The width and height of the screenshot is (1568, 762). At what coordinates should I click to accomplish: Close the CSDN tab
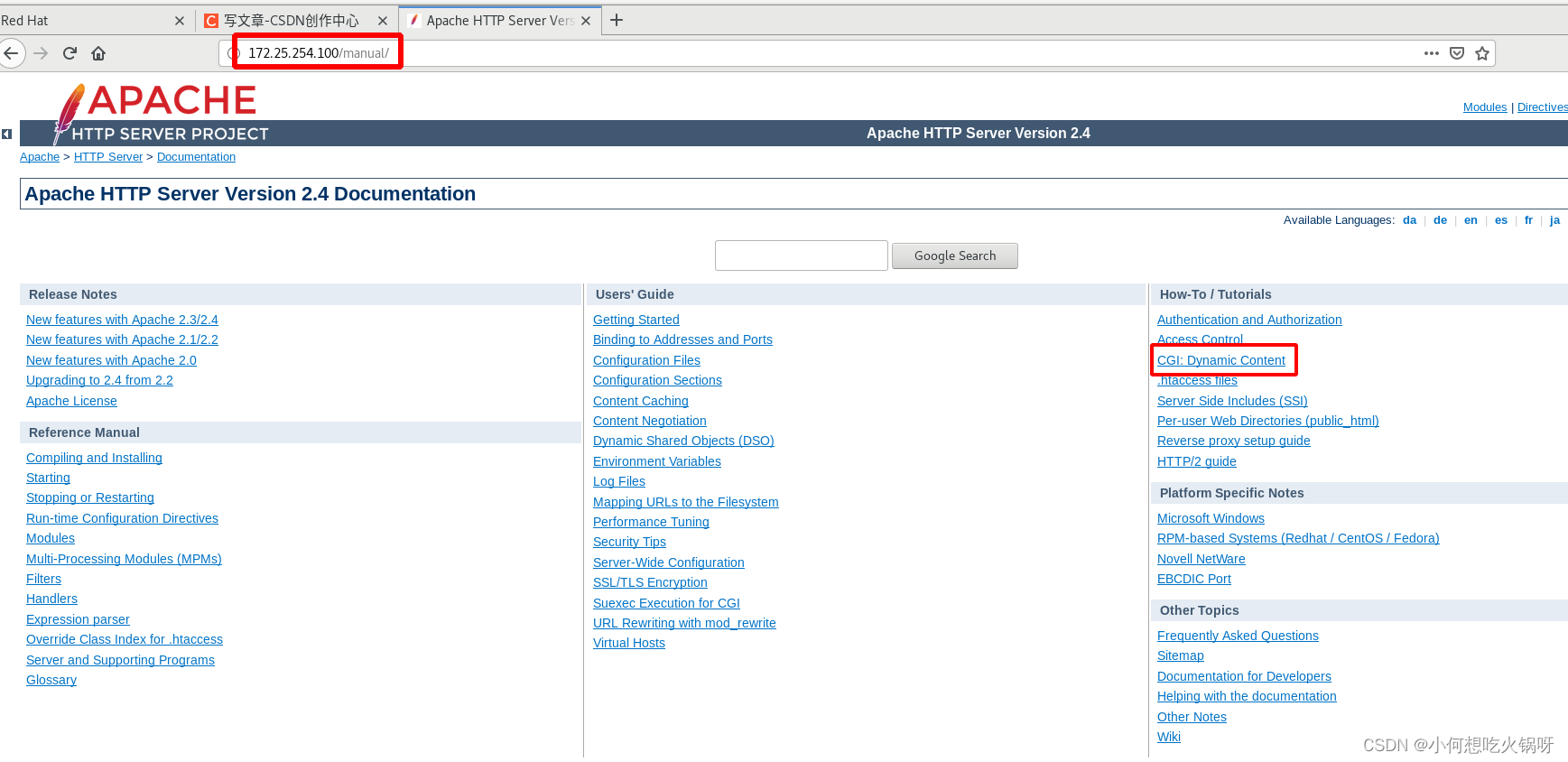point(383,21)
